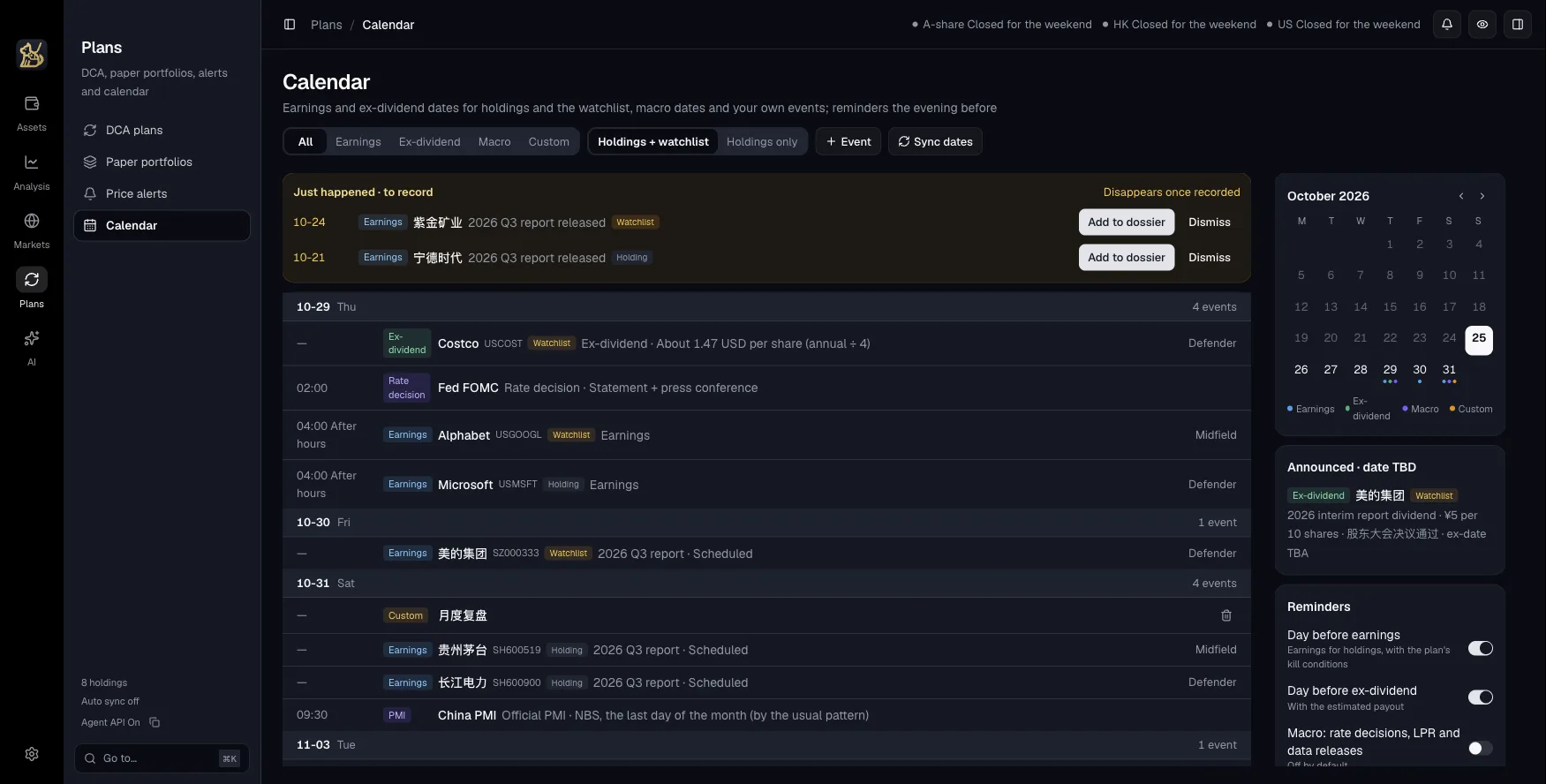
Task: Copy the Agent API key icon
Action: click(x=155, y=722)
